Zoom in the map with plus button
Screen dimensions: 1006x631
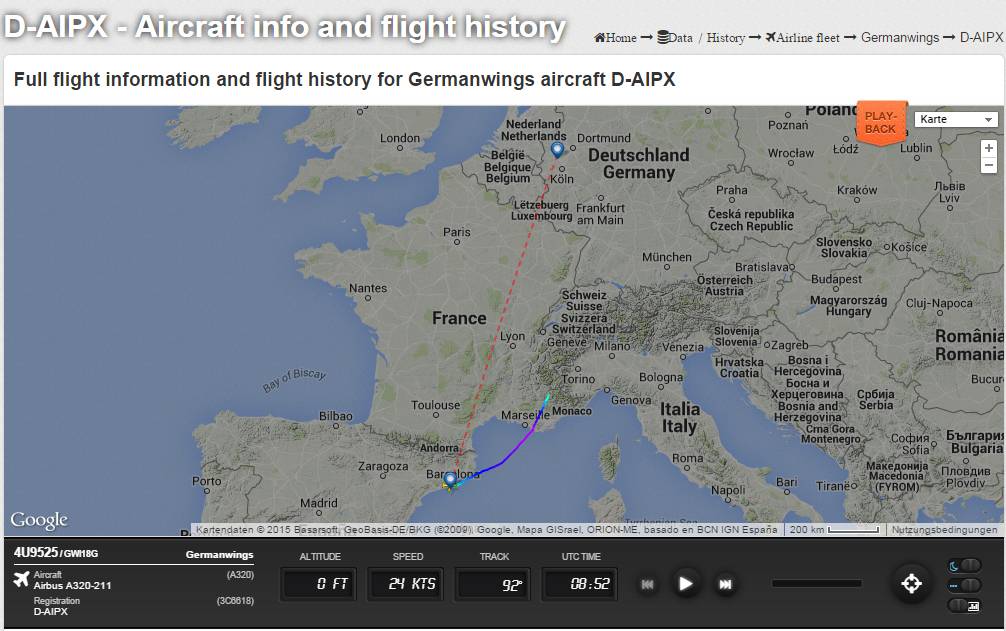click(989, 148)
